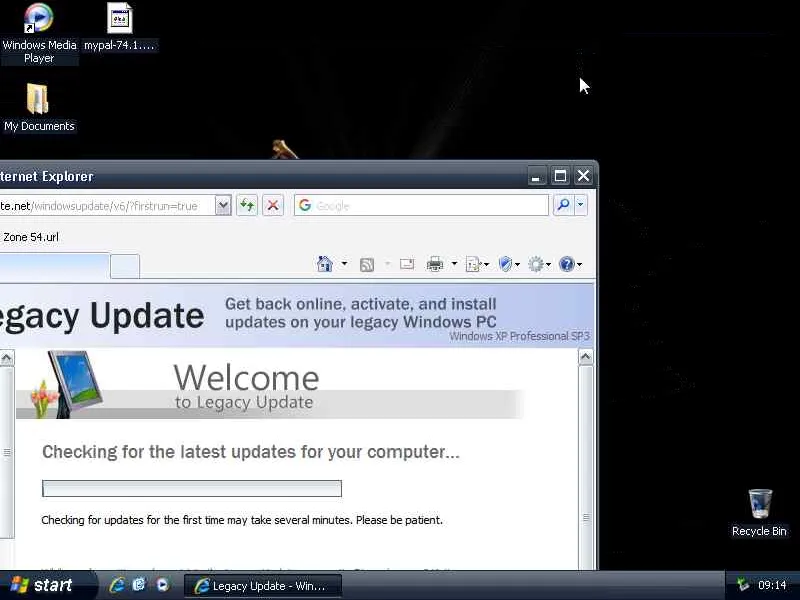
Task: Click the taskbar clock showing 09:14
Action: click(772, 585)
